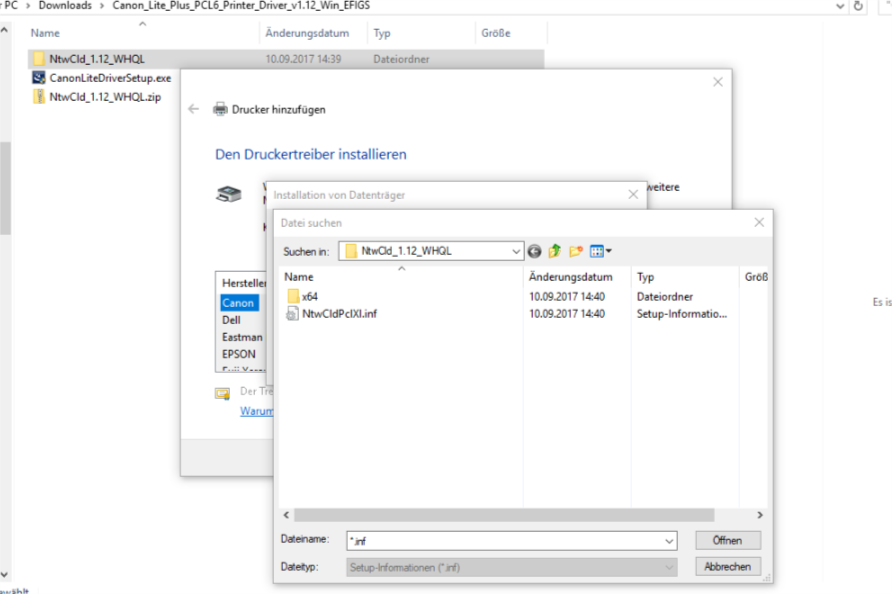Click the certificate icon beside 'Der Tre'
Image resolution: width=892 pixels, height=594 pixels.
(222, 393)
